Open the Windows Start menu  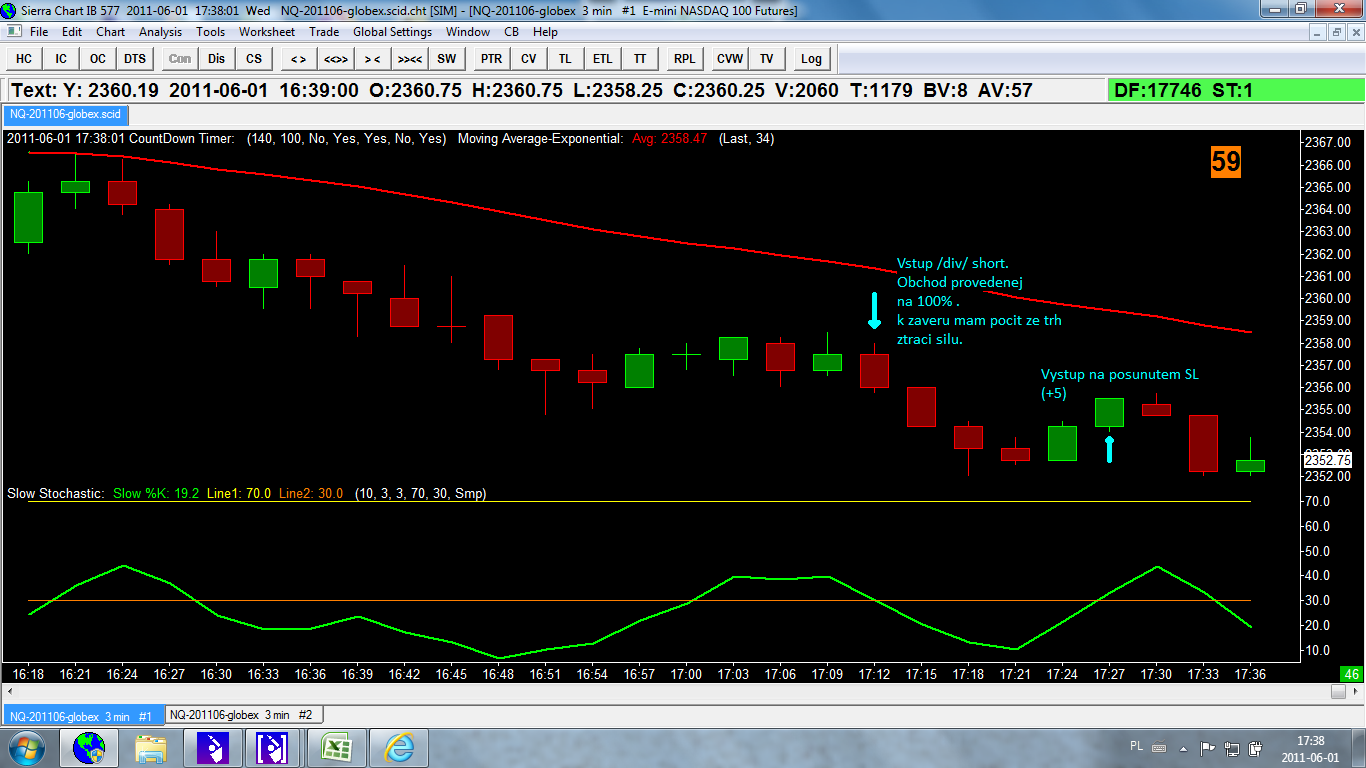25,747
